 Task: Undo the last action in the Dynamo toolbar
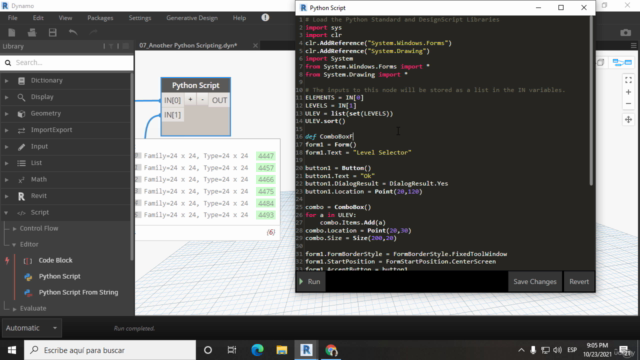pos(73,33)
